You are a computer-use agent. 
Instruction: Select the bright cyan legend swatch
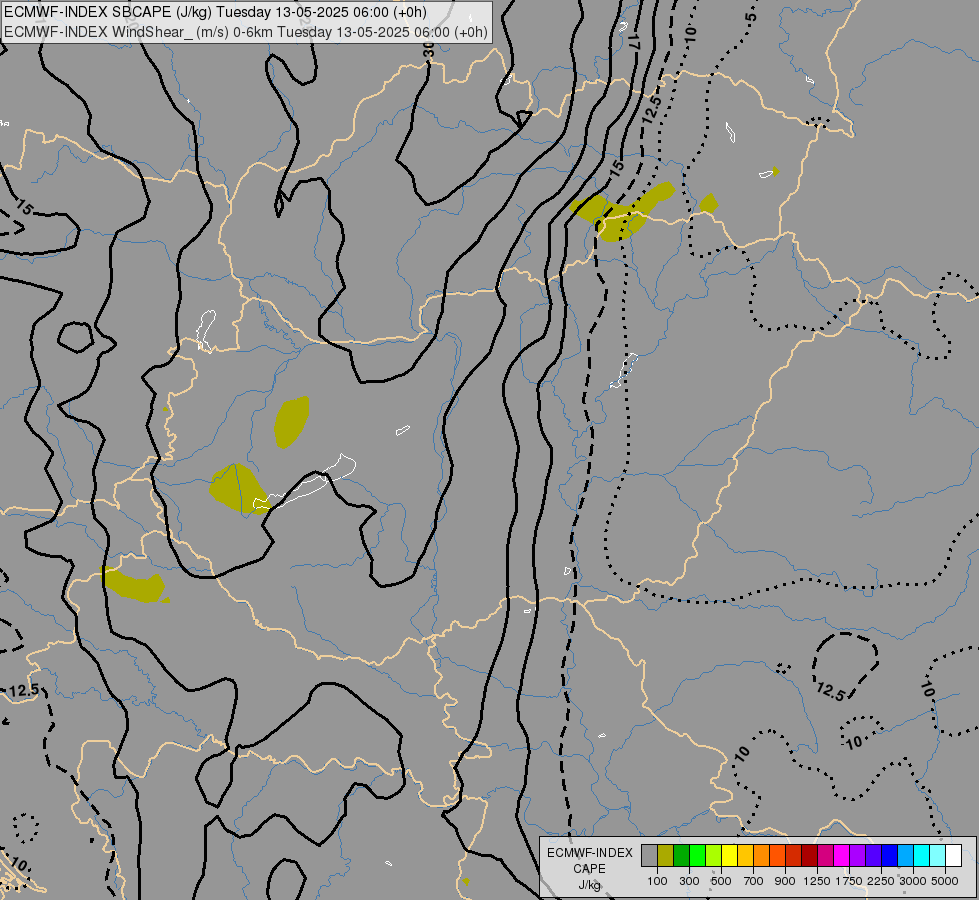pos(922,855)
